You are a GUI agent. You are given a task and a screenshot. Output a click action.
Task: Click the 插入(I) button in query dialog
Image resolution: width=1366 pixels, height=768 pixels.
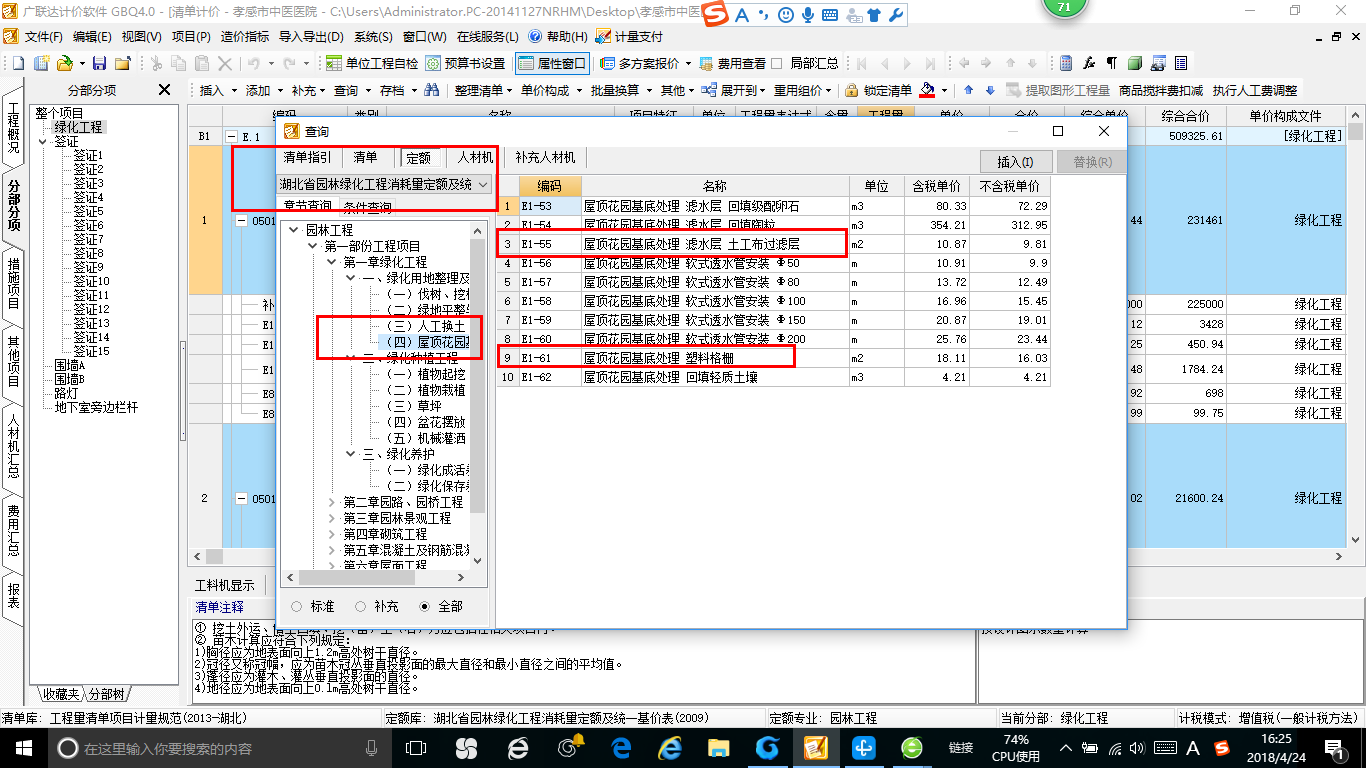(x=1015, y=161)
